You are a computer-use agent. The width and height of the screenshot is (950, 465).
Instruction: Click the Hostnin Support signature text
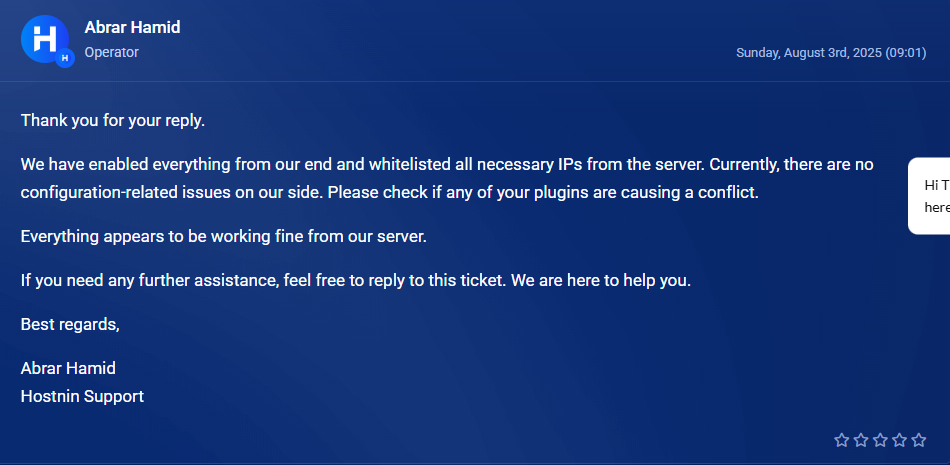(82, 396)
